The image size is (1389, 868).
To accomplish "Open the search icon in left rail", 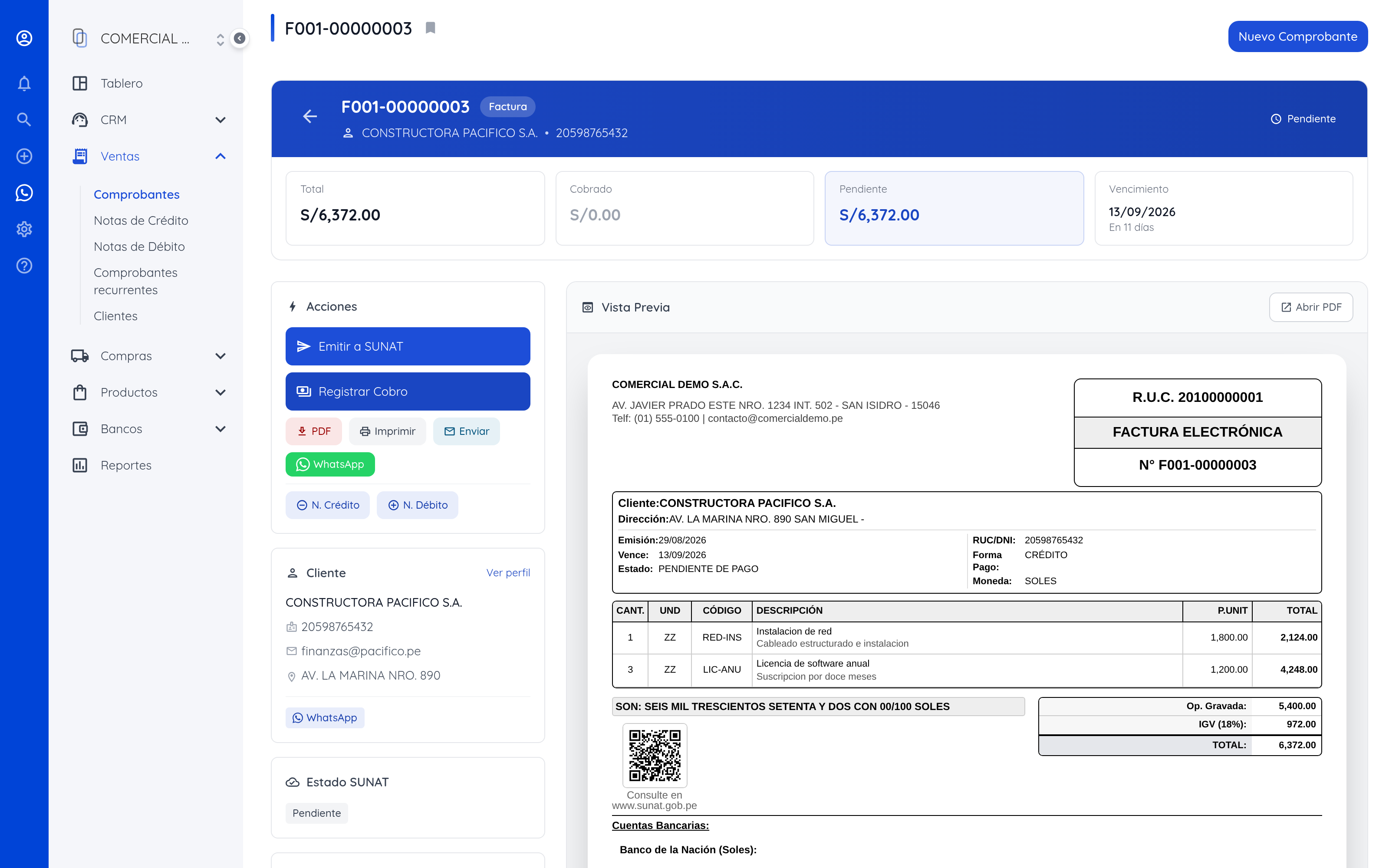I will [x=24, y=119].
